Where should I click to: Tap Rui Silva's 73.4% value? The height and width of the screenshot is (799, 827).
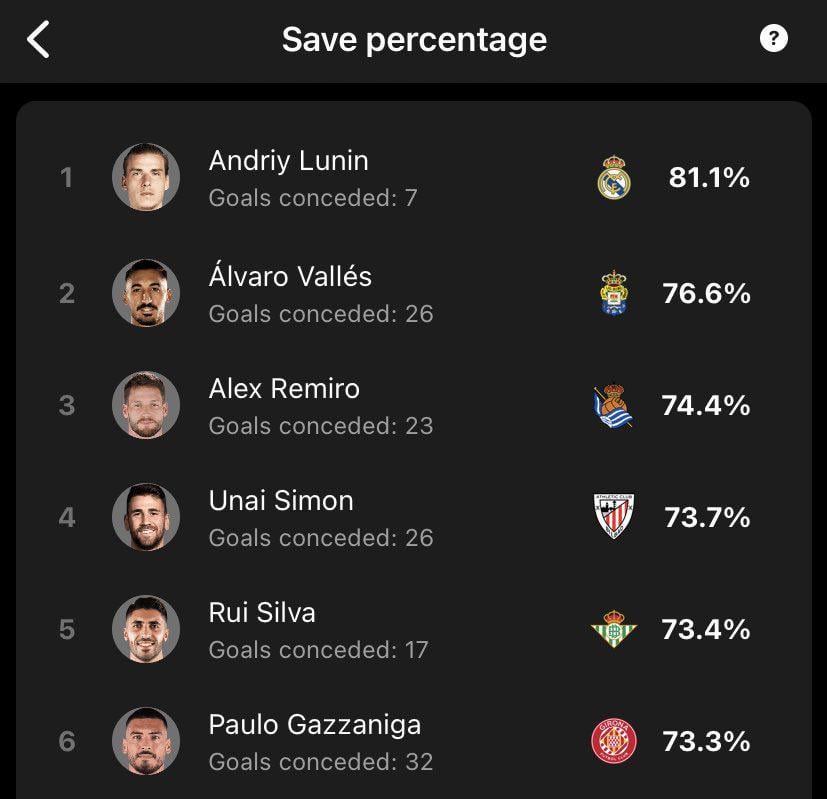[x=706, y=629]
